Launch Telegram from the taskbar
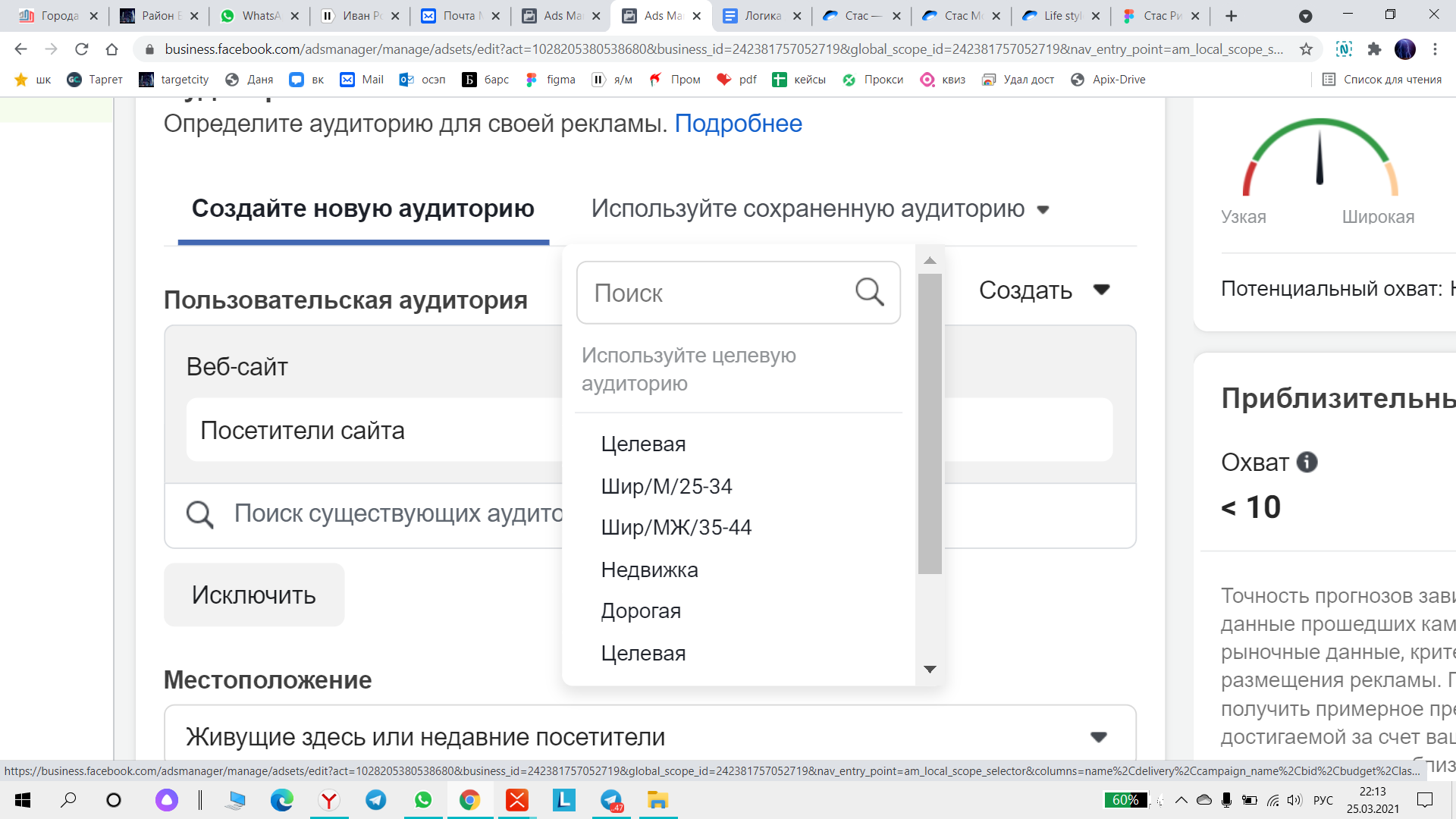The width and height of the screenshot is (1456, 819). [x=376, y=800]
